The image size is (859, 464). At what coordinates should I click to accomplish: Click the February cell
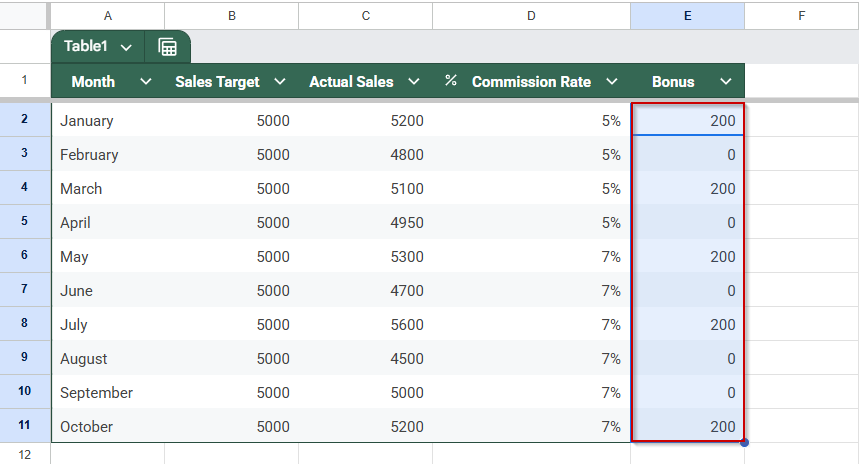[x=108, y=154]
